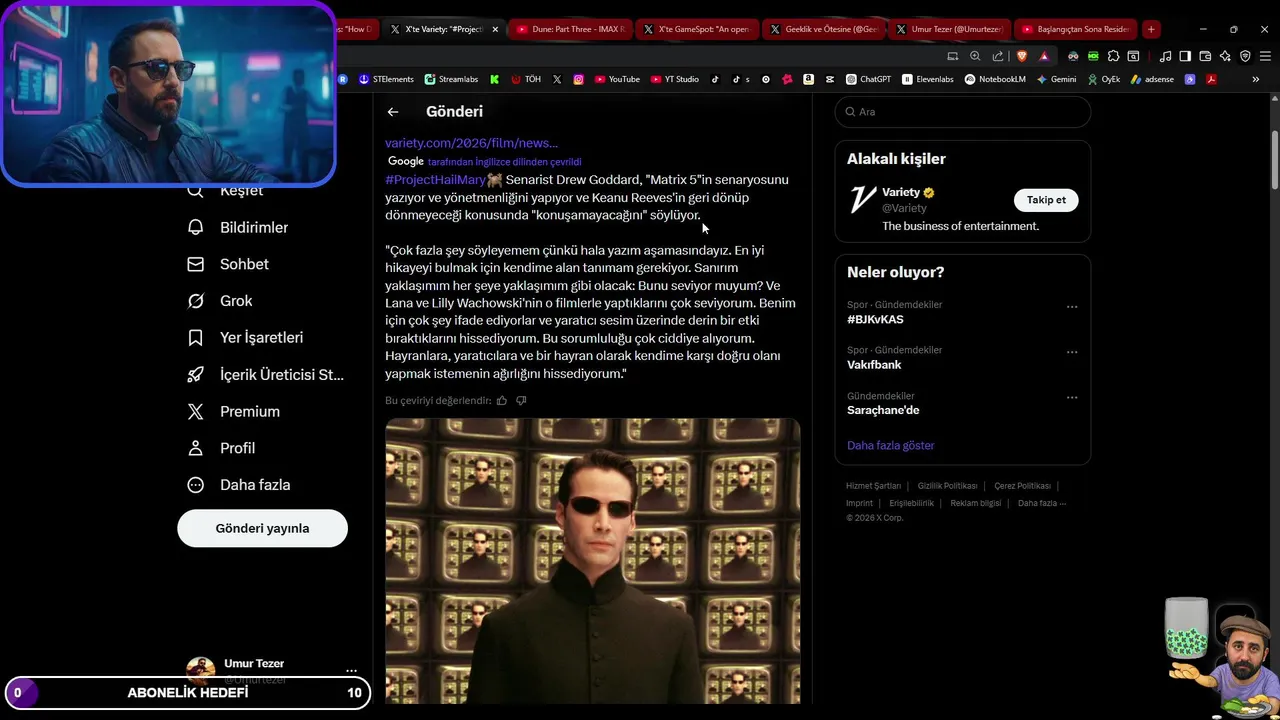The width and height of the screenshot is (1280, 720).
Task: Open Bildirimler in the sidebar
Action: click(x=238, y=227)
